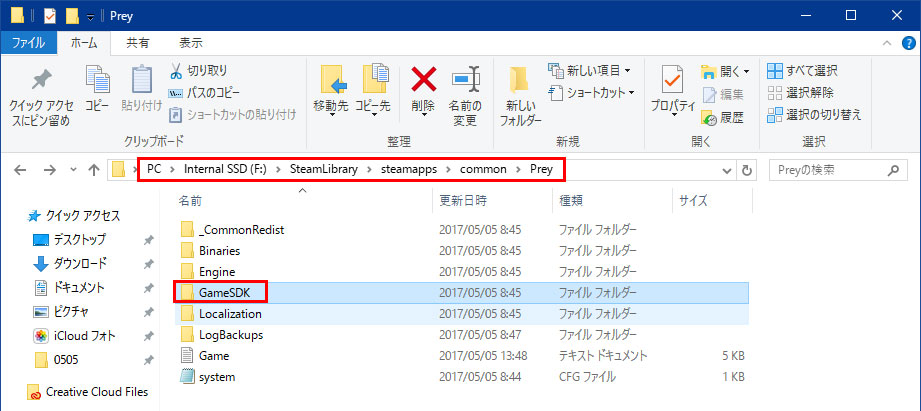Image resolution: width=921 pixels, height=411 pixels.
Task: Sort by Date modified (更新日時) header
Action: [463, 201]
